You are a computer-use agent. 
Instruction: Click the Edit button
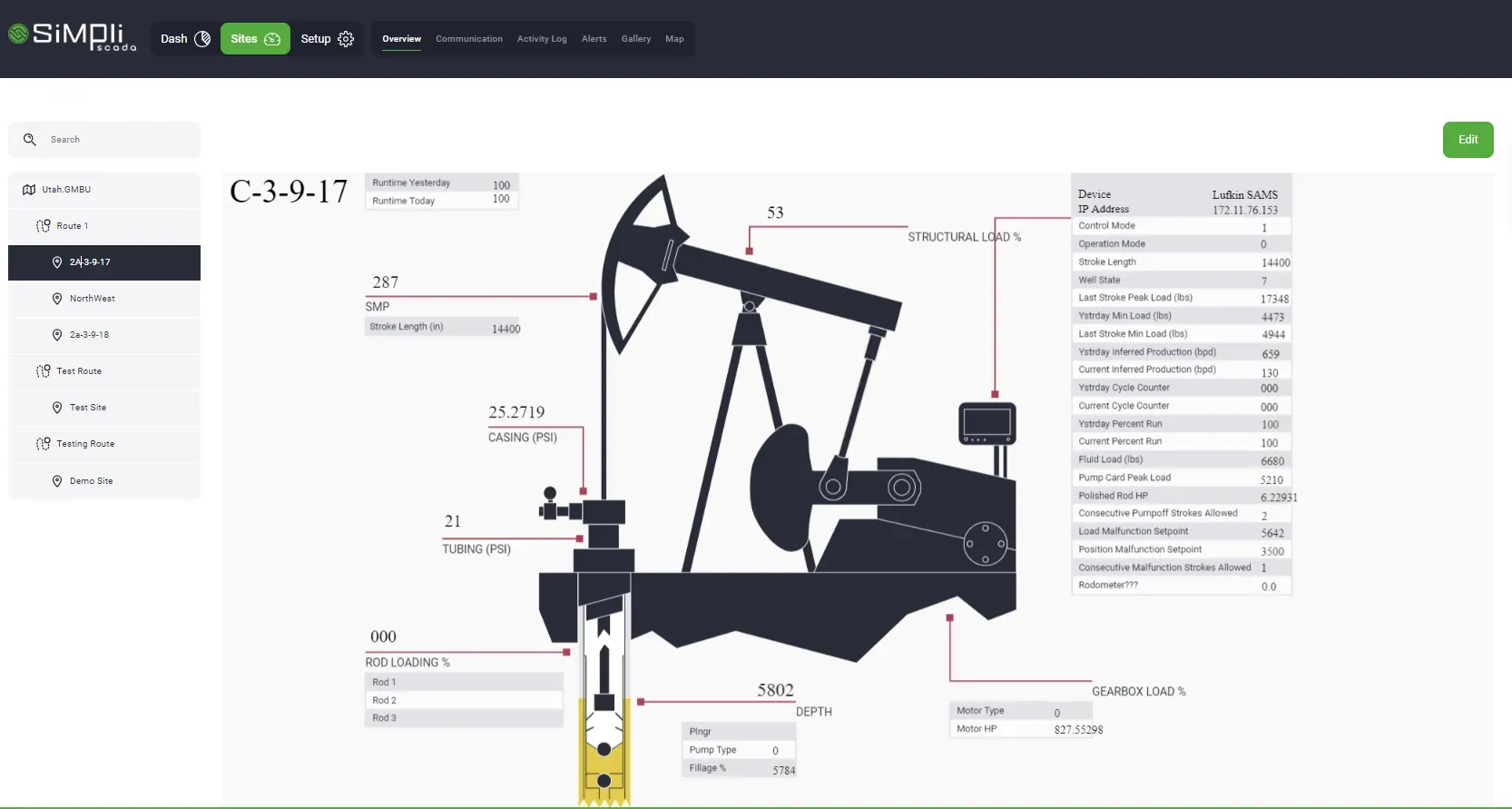tap(1468, 140)
